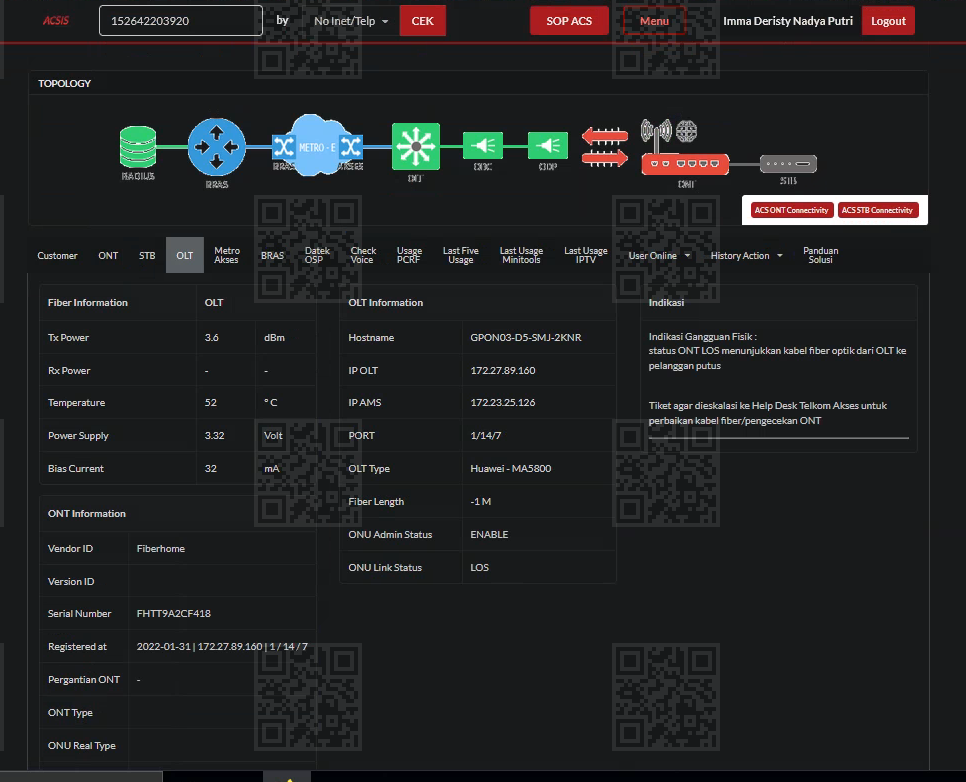The width and height of the screenshot is (966, 782).
Task: Click the CEK button
Action: [x=423, y=21]
